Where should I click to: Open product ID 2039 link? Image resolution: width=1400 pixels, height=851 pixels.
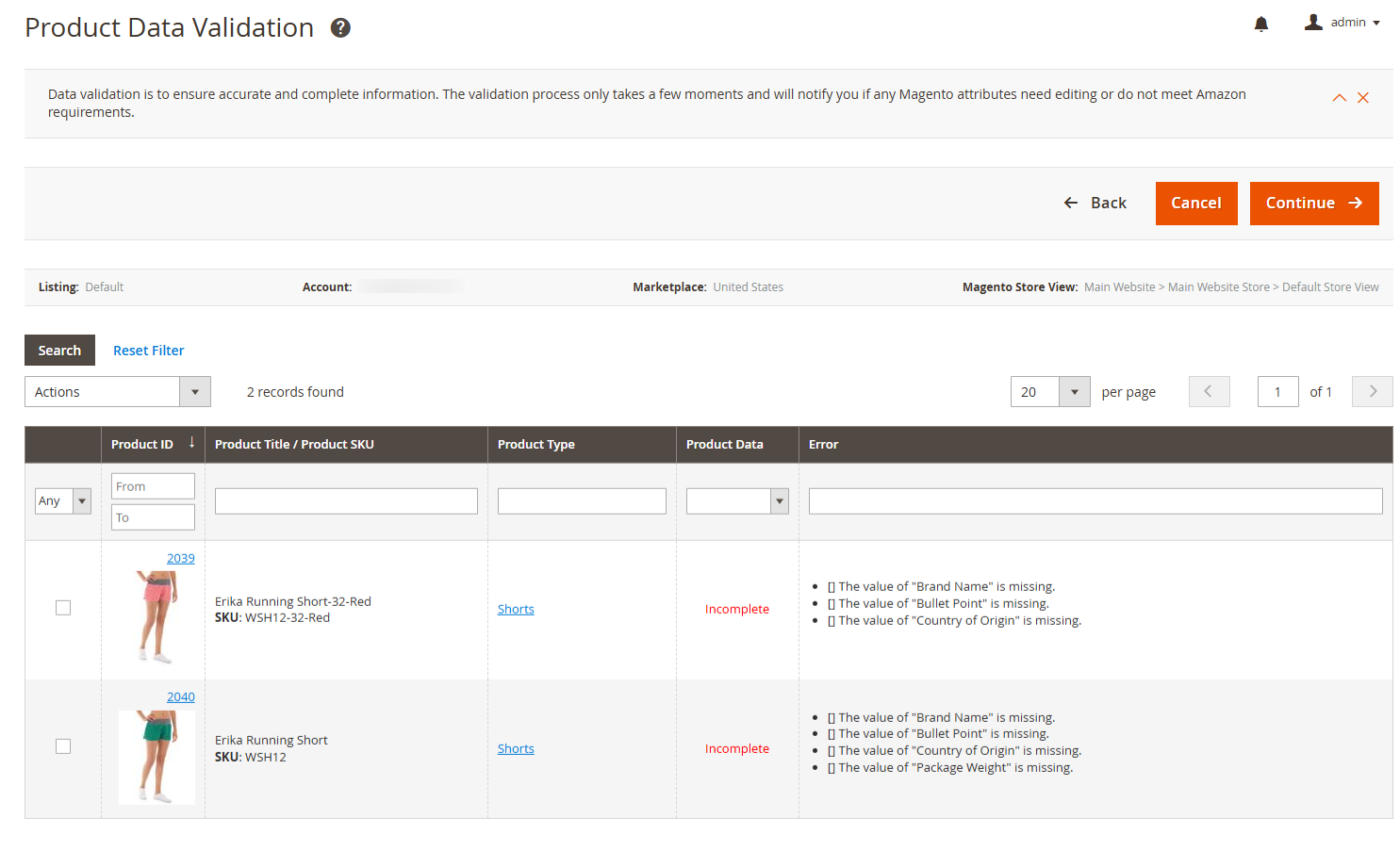180,559
